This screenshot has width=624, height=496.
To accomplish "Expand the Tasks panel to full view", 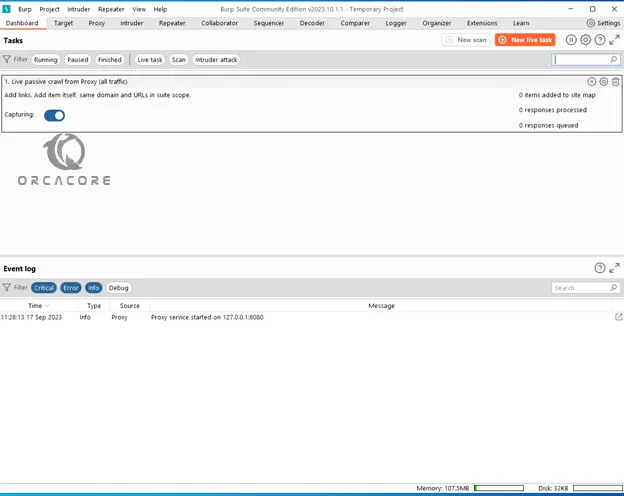I will (614, 40).
